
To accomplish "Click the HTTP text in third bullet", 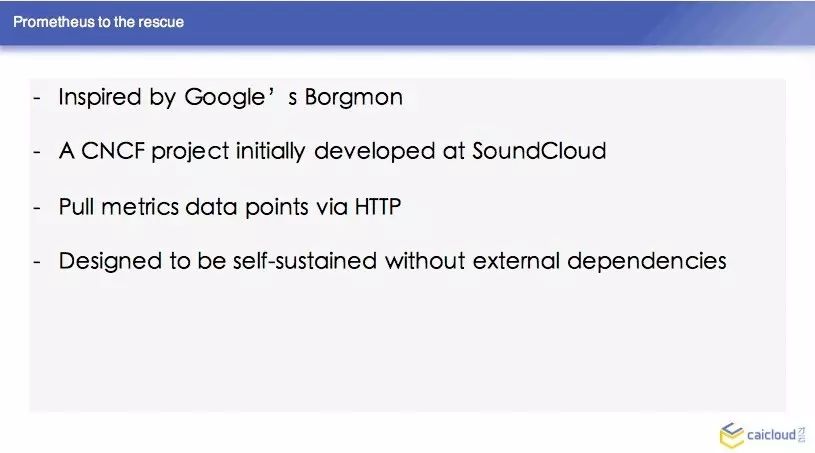I will pyautogui.click(x=378, y=207).
